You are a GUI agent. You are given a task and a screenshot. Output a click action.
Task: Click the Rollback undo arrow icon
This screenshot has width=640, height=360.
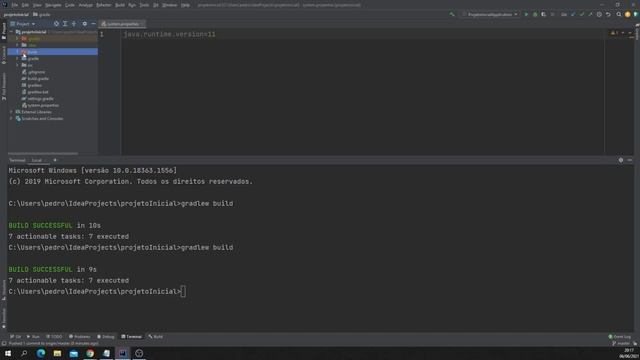pos(608,14)
